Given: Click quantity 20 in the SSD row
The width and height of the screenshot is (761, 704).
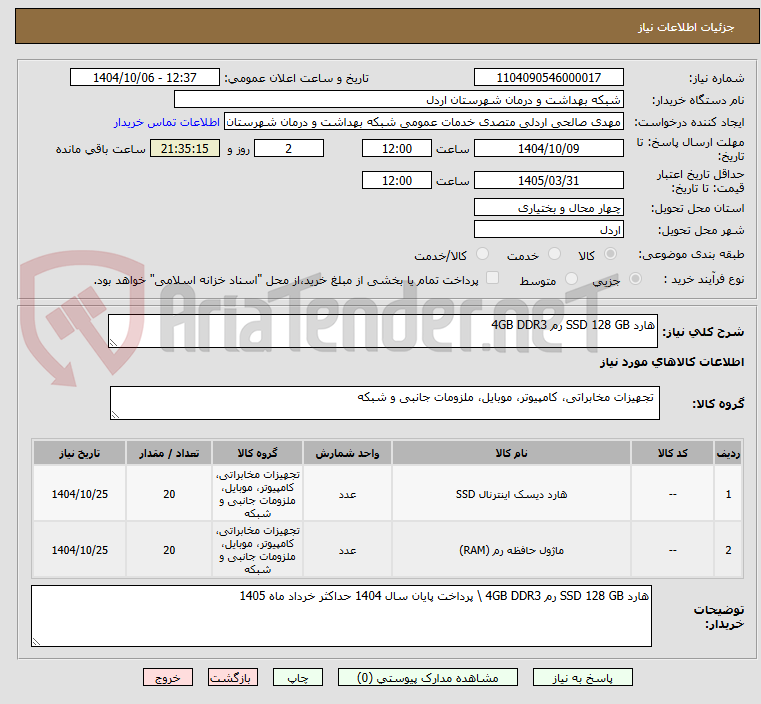Looking at the screenshot, I should point(169,494).
